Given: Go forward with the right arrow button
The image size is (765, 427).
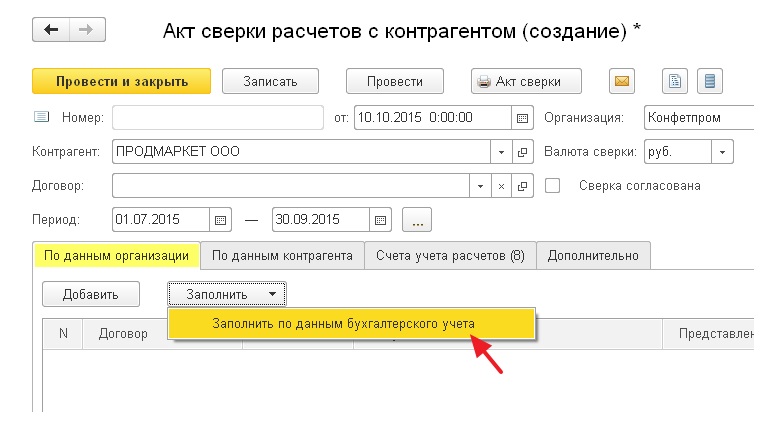Looking at the screenshot, I should pyautogui.click(x=87, y=30).
